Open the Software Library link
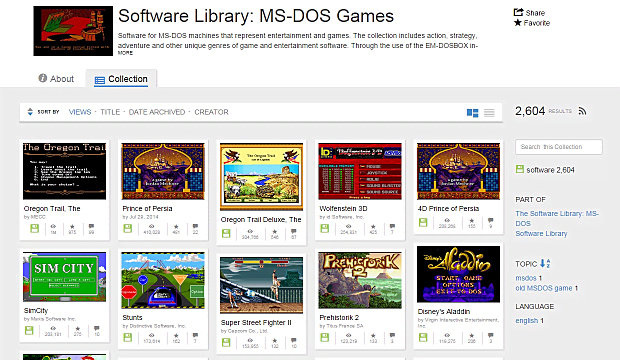The width and height of the screenshot is (620, 360). coord(541,233)
